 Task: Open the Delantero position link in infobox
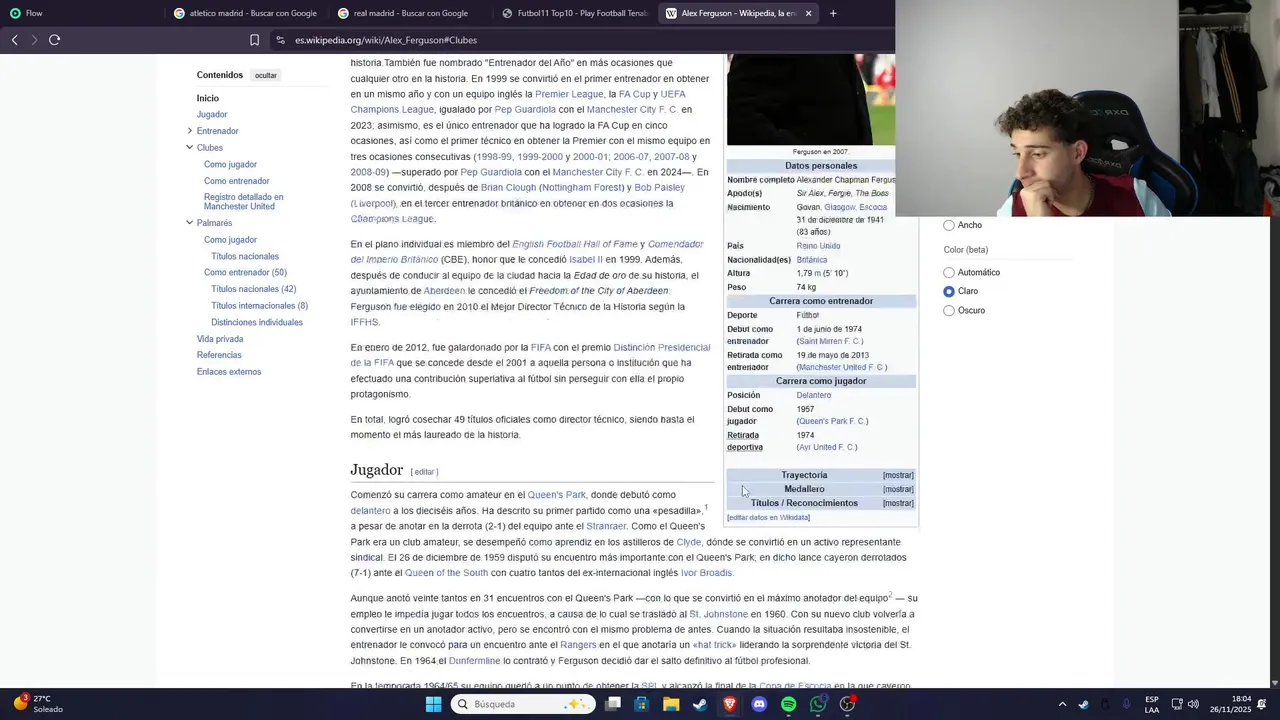814,395
